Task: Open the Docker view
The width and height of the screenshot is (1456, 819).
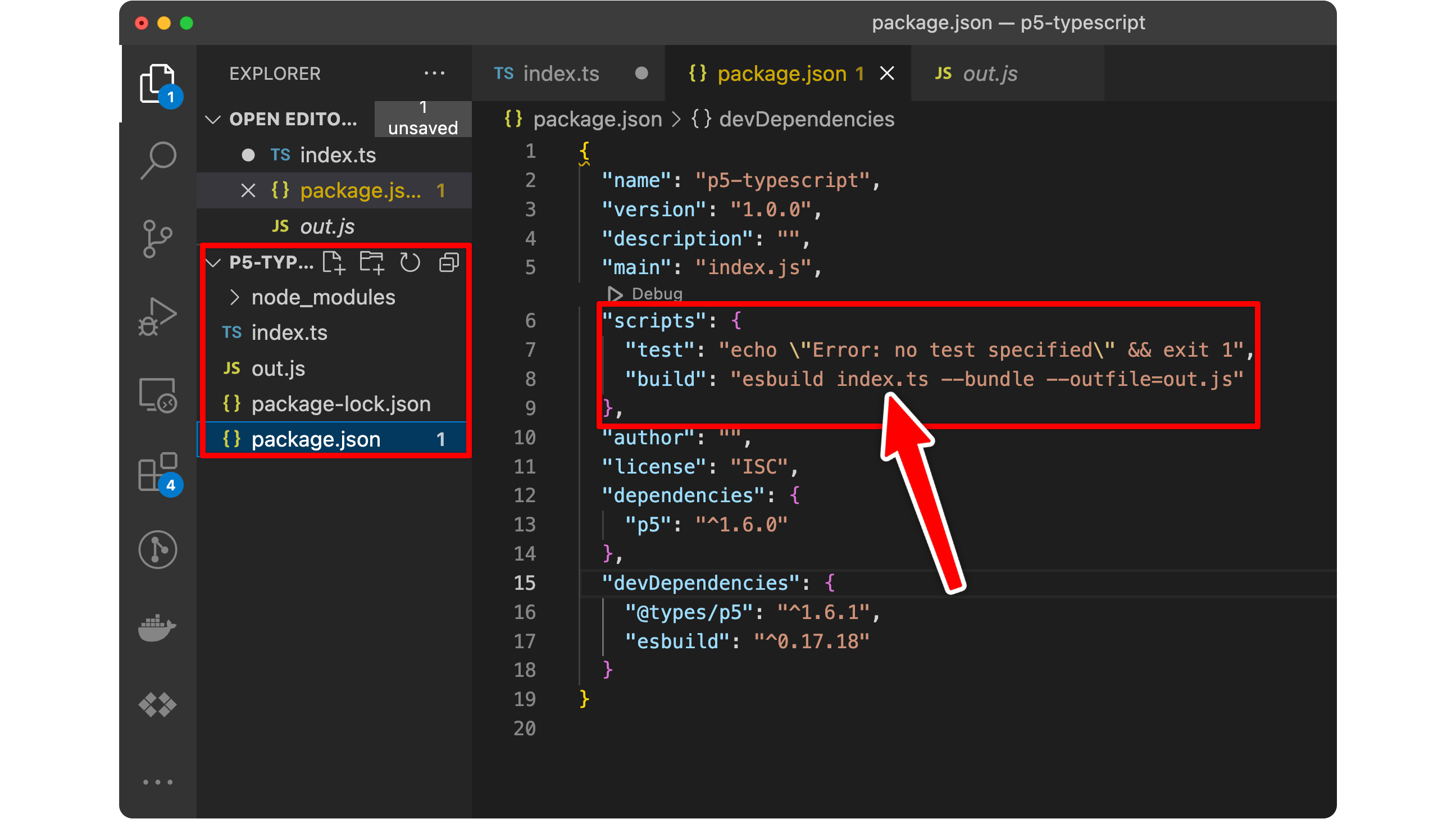Action: (x=158, y=627)
